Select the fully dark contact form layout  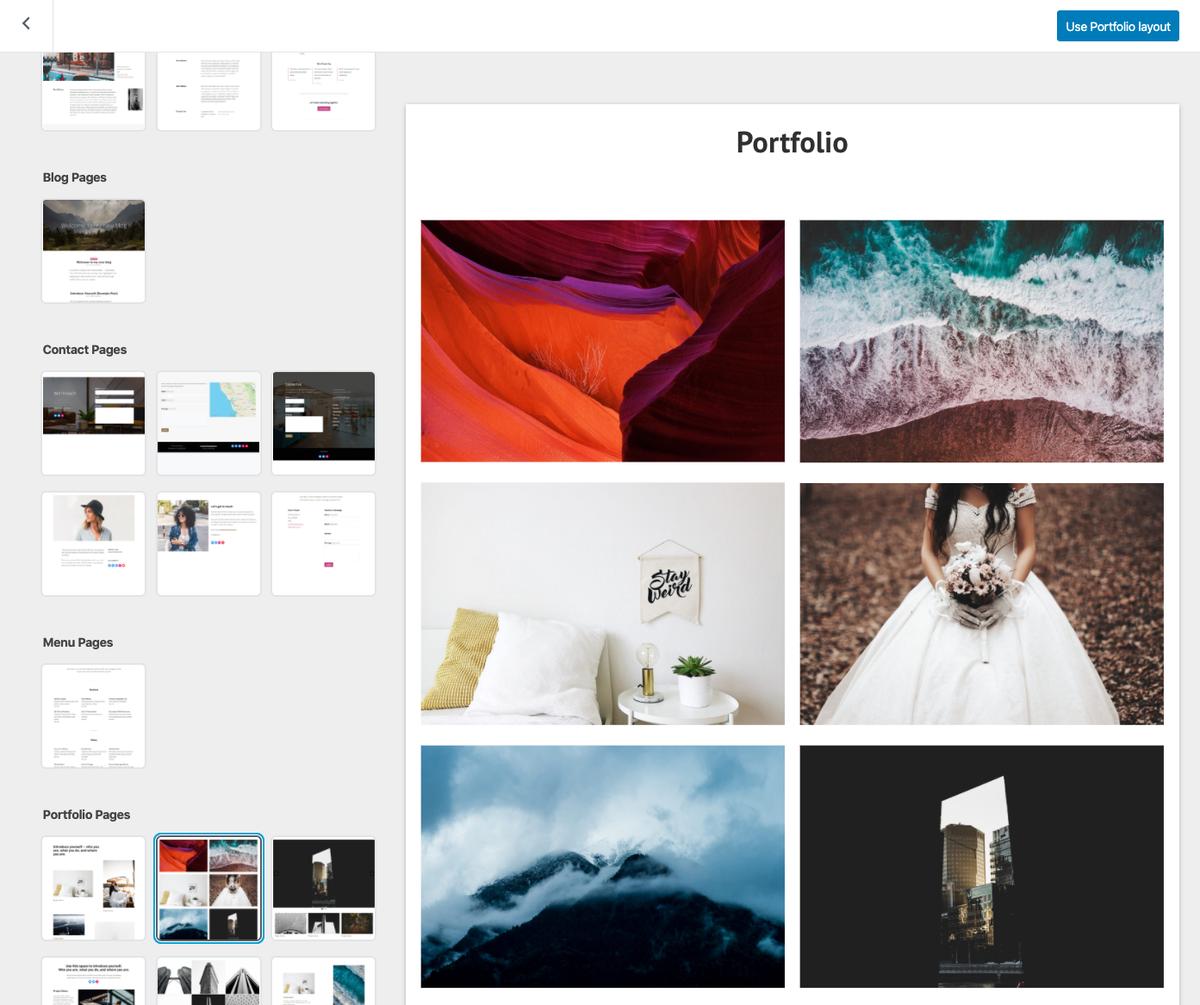coord(323,423)
